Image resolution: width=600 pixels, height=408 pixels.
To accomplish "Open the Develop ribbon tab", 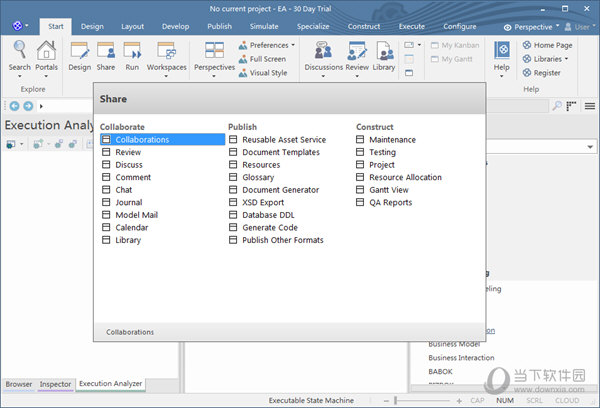I will (x=175, y=26).
